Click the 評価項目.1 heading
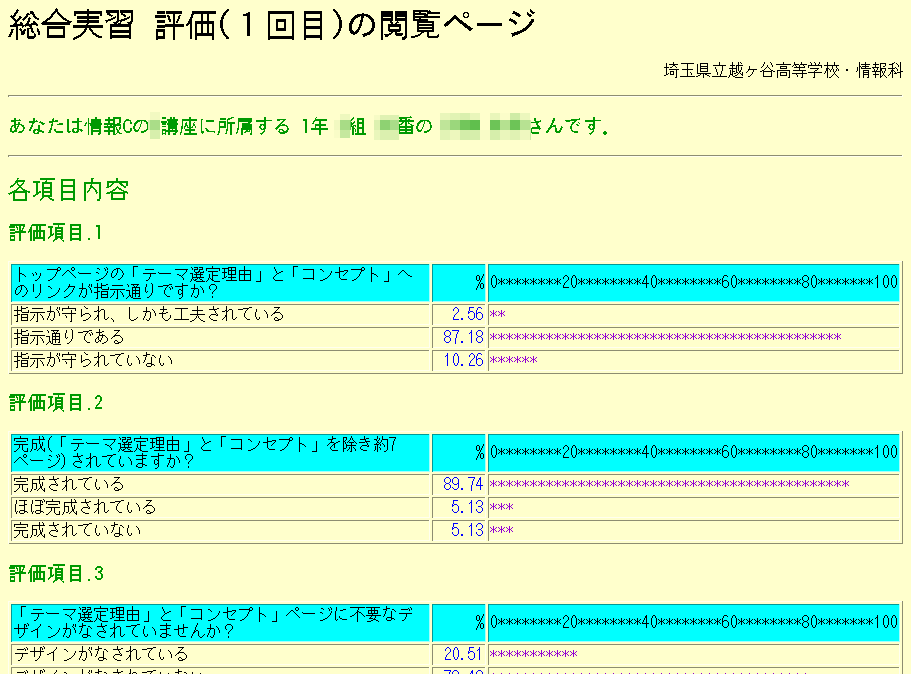911x674 pixels. coord(56,233)
